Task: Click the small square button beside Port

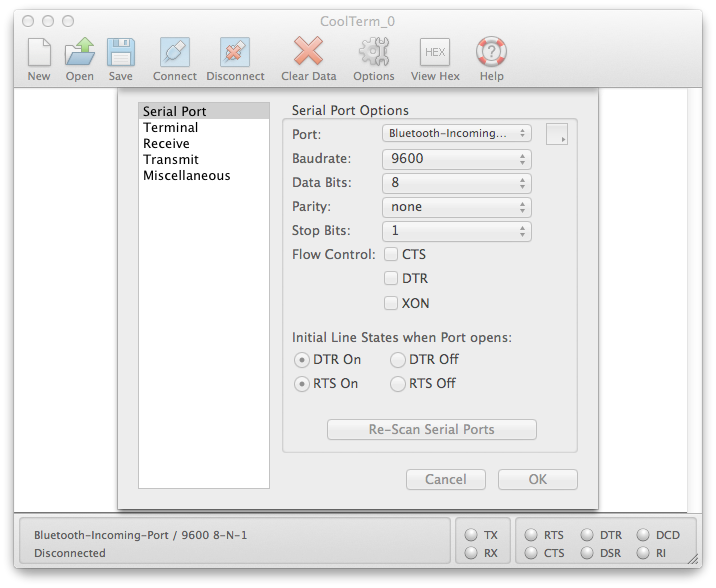Action: click(557, 134)
